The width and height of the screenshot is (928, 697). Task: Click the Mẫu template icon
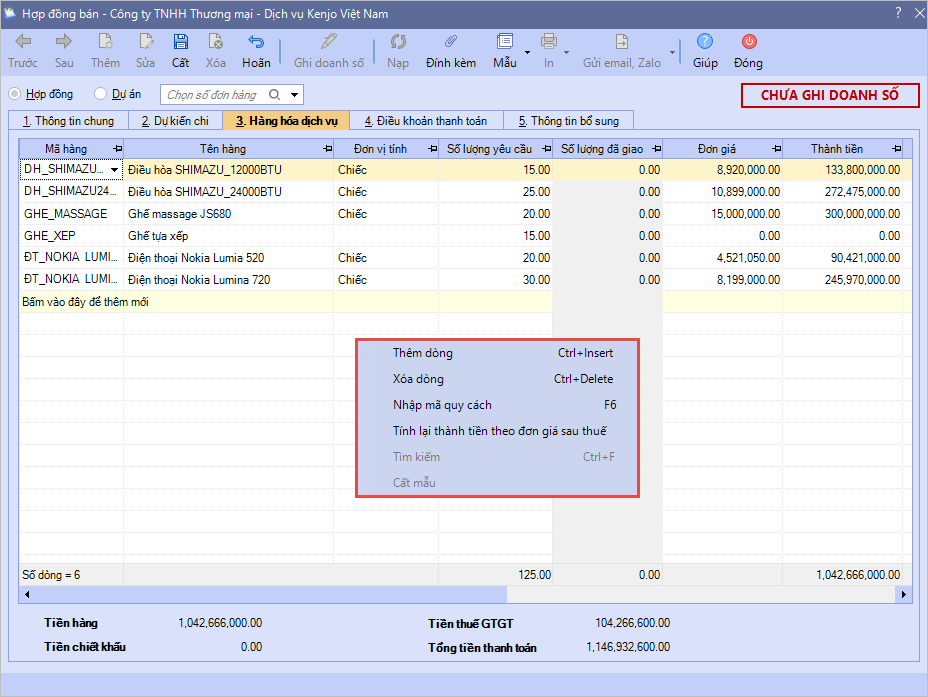pos(505,42)
